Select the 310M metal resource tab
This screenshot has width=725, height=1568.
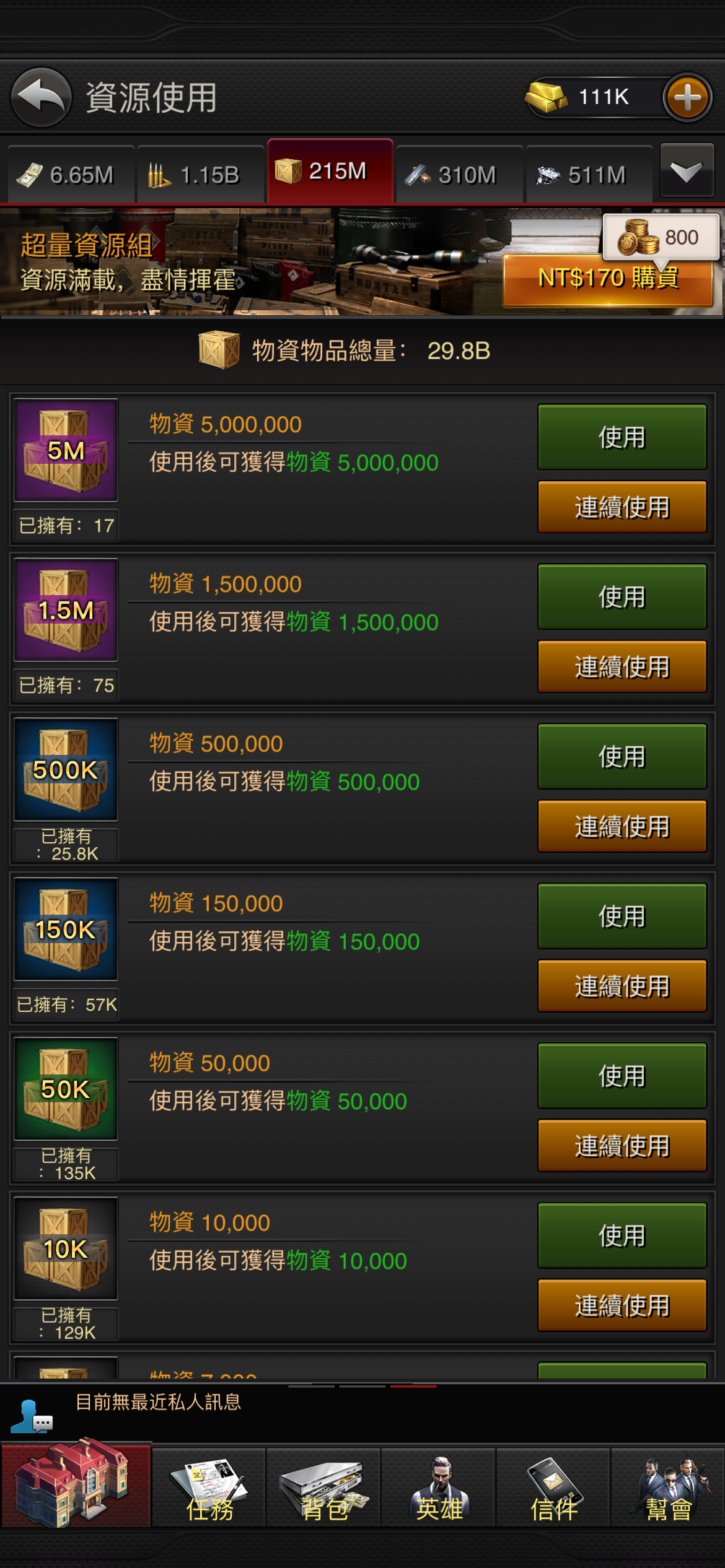click(x=460, y=175)
